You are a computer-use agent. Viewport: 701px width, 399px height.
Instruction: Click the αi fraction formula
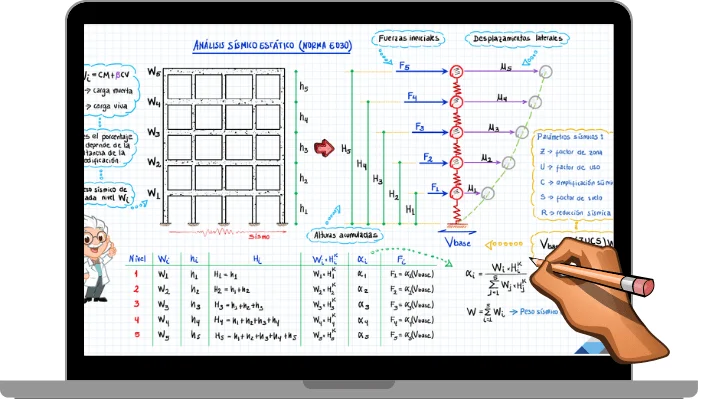point(496,278)
